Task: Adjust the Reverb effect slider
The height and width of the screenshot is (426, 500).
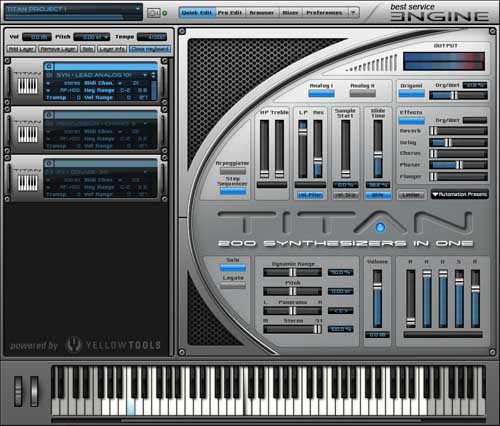Action: pos(458,131)
